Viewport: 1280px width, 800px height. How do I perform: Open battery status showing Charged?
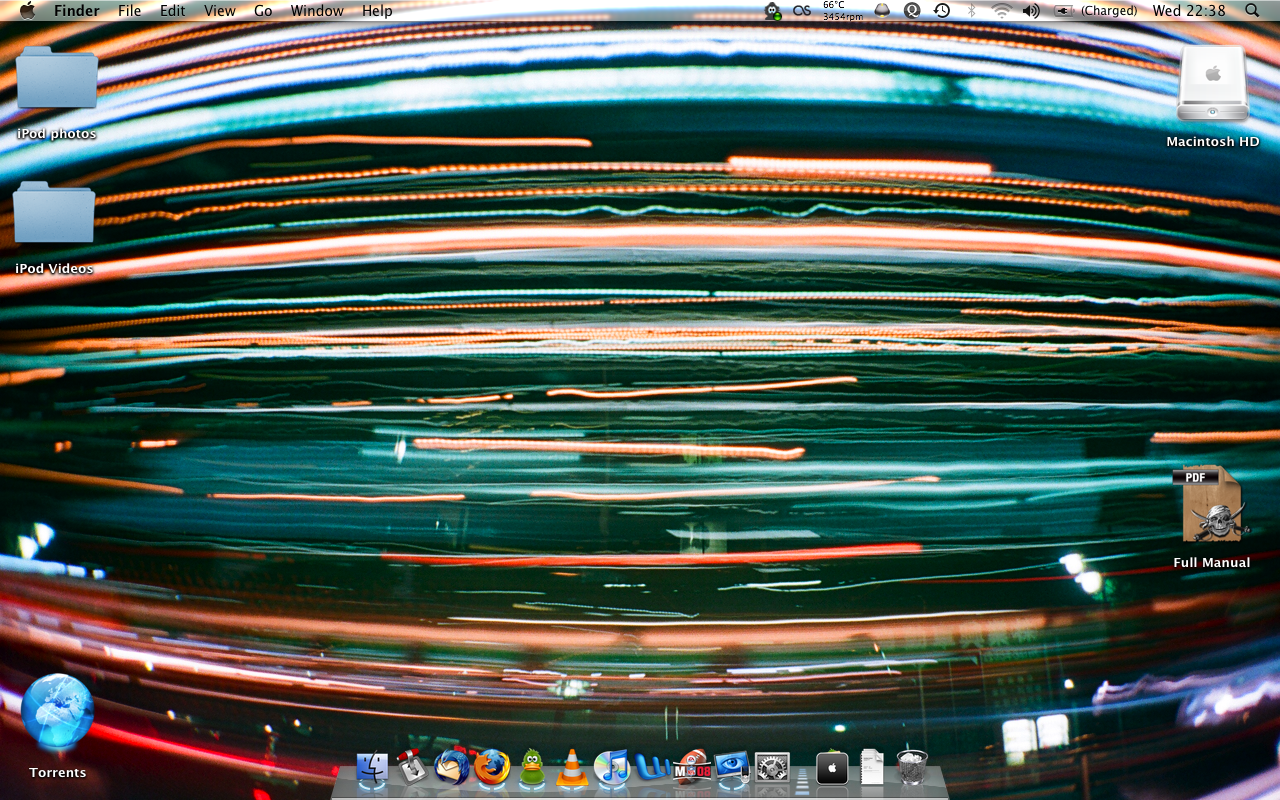click(x=1095, y=11)
